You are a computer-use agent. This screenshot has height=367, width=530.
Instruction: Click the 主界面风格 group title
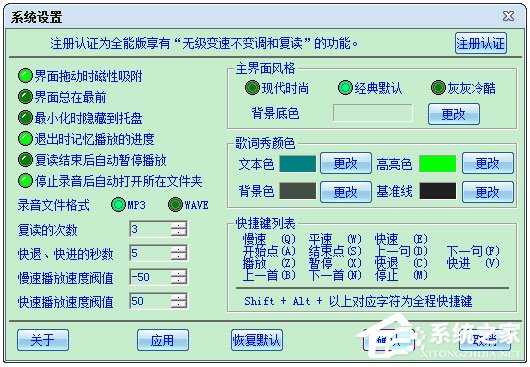265,69
